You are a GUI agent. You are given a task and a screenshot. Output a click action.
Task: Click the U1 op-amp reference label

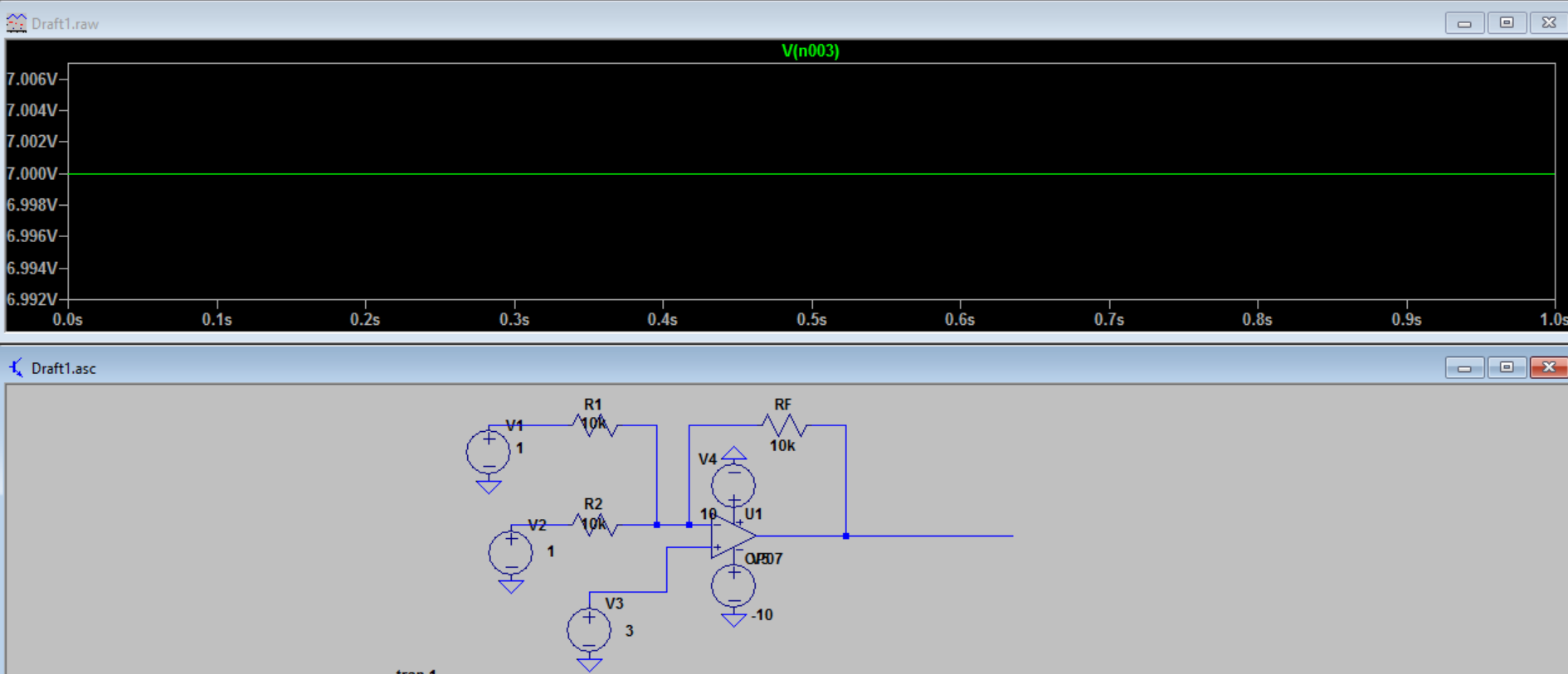point(753,514)
